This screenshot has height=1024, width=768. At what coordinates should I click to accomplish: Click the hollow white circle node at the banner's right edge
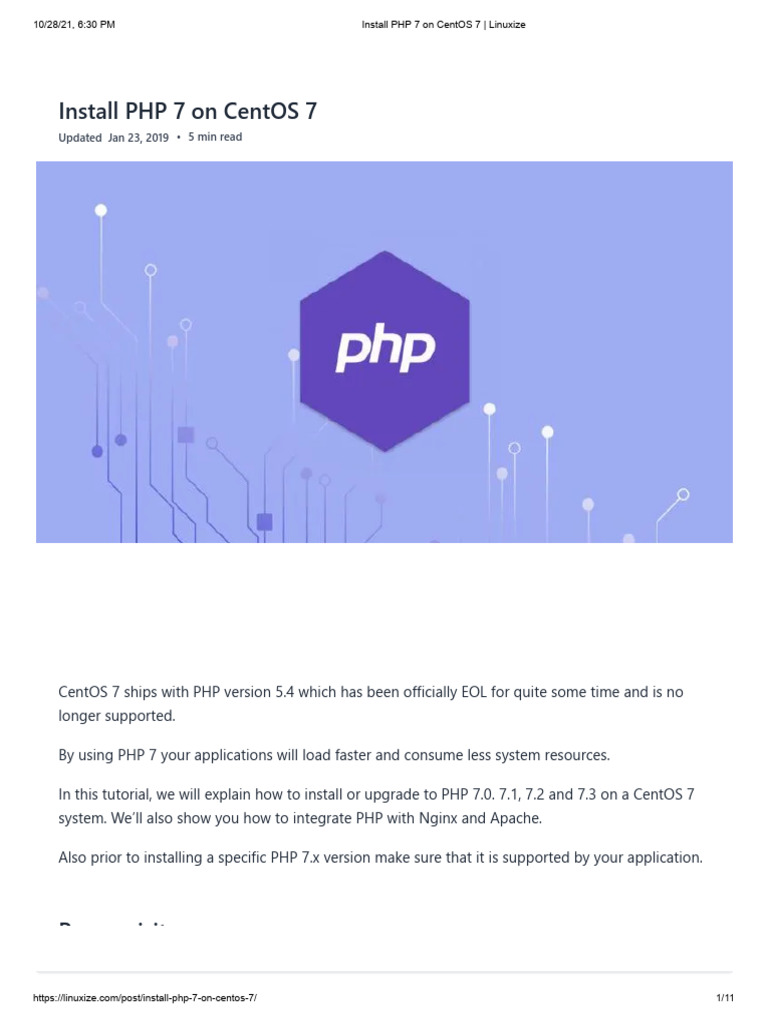[683, 494]
